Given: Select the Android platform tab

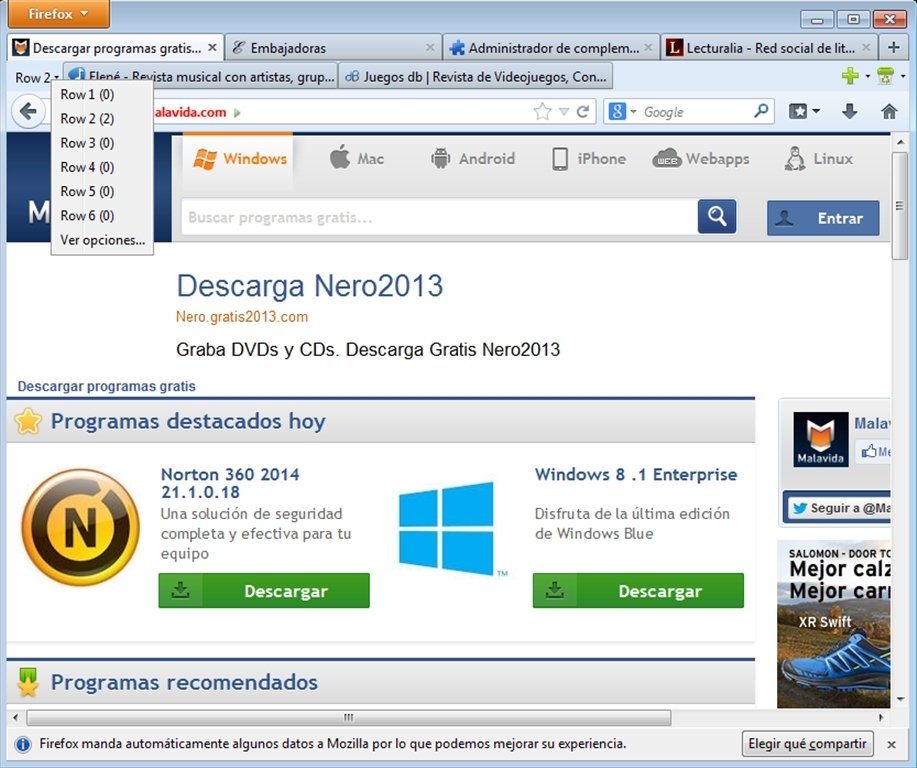Looking at the screenshot, I should click(473, 159).
